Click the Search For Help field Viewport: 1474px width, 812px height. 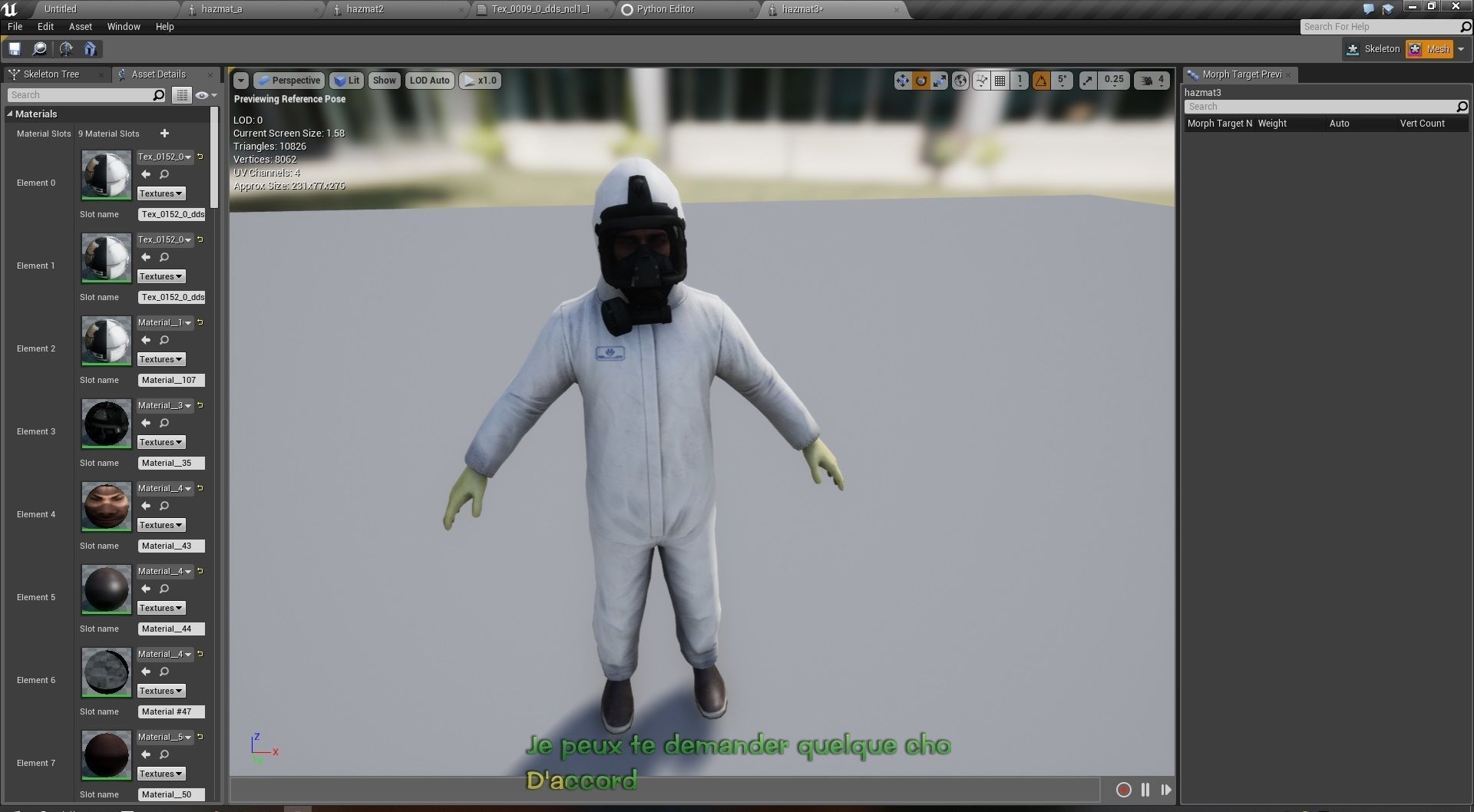click(x=1386, y=27)
